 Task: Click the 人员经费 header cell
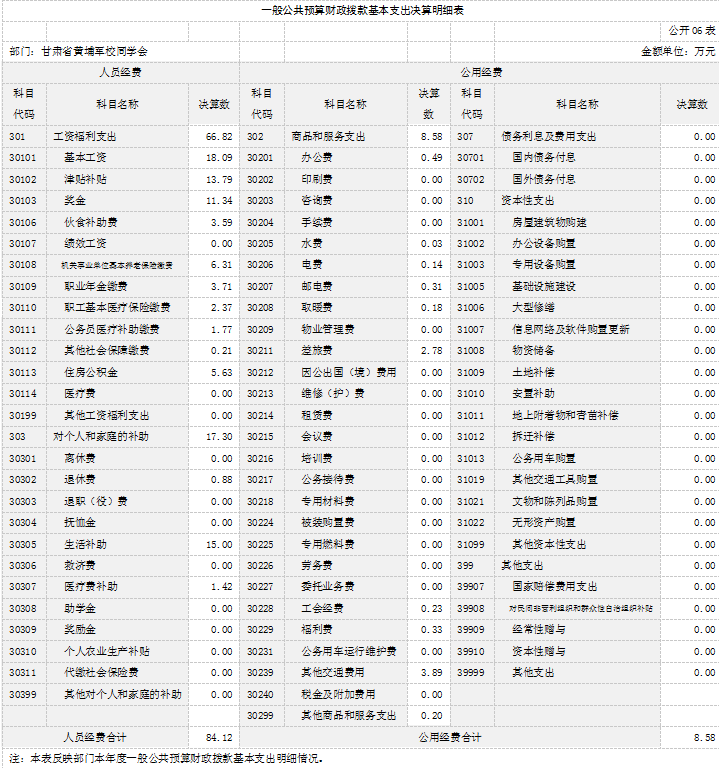120,72
